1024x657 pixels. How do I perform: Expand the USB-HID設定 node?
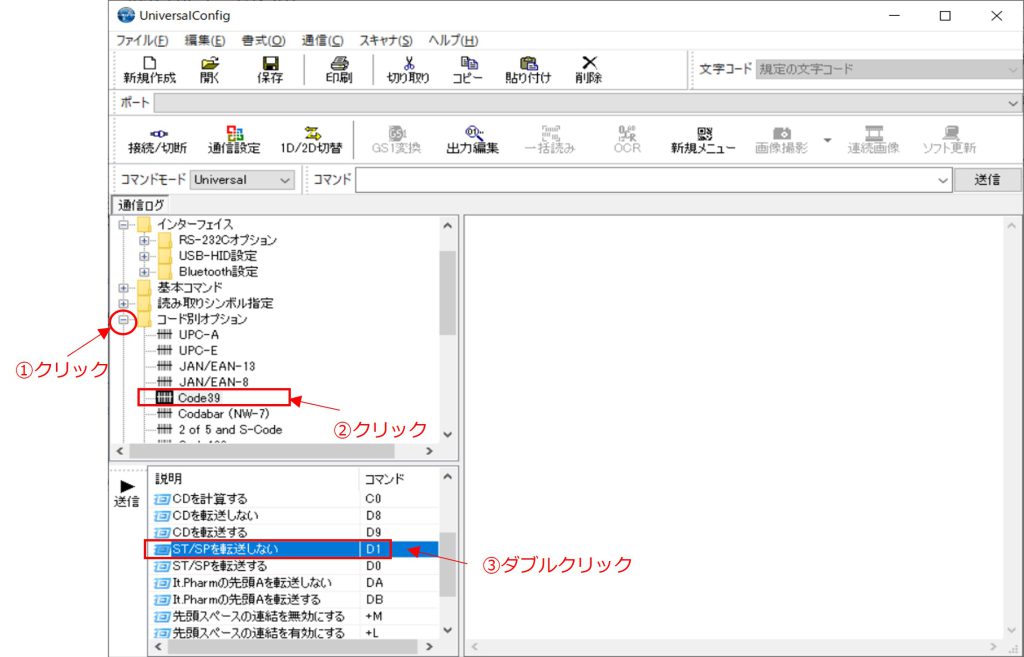144,256
